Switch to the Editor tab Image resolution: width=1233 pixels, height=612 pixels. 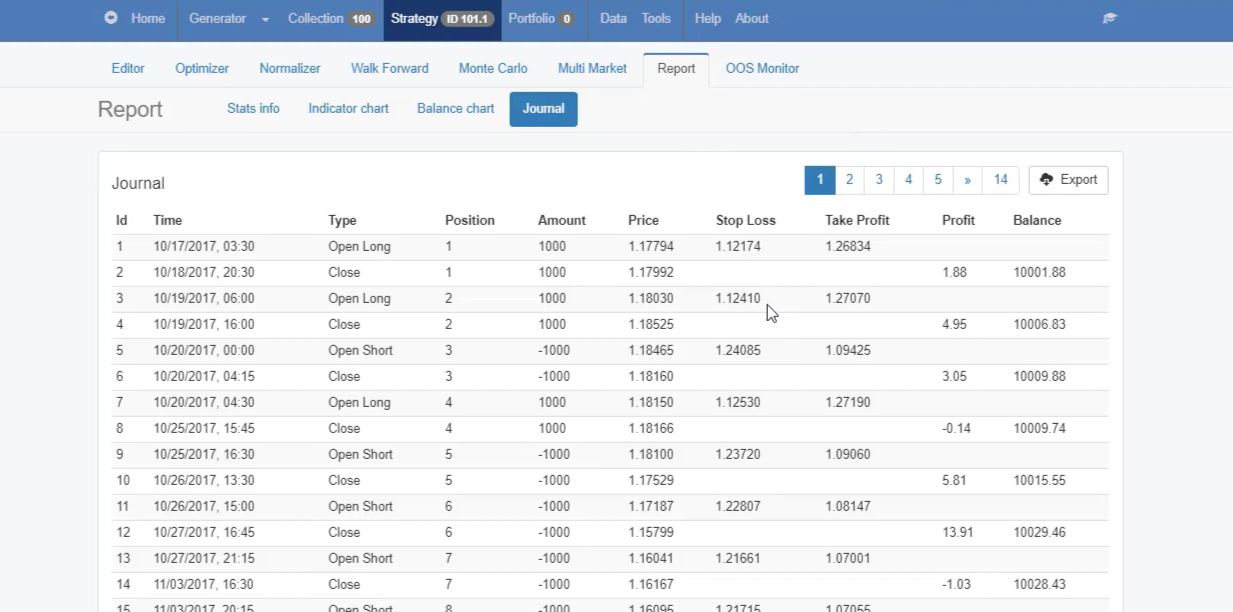(x=128, y=68)
